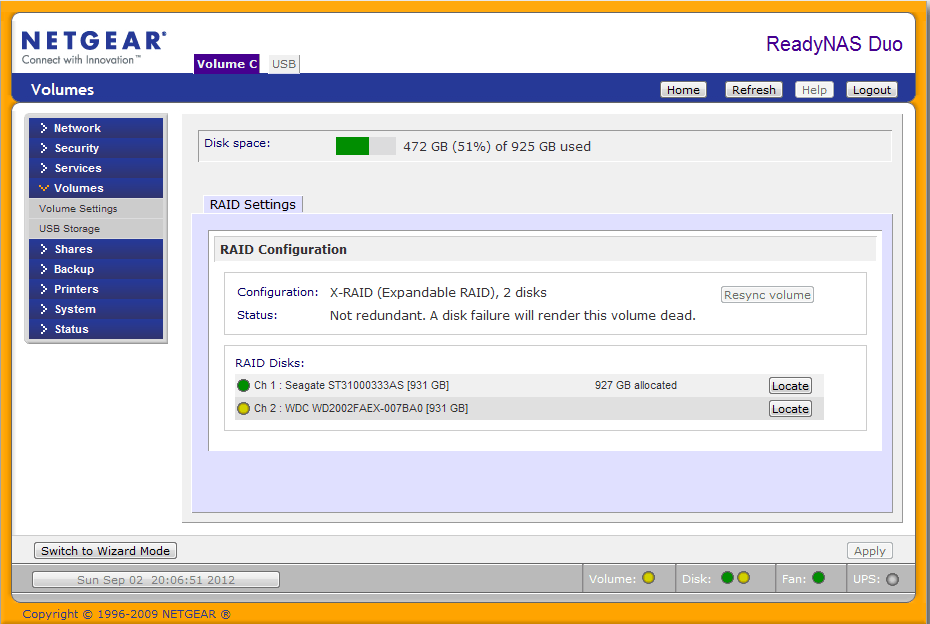The image size is (930, 624).
Task: Select the RAID Settings tab
Action: (x=253, y=205)
